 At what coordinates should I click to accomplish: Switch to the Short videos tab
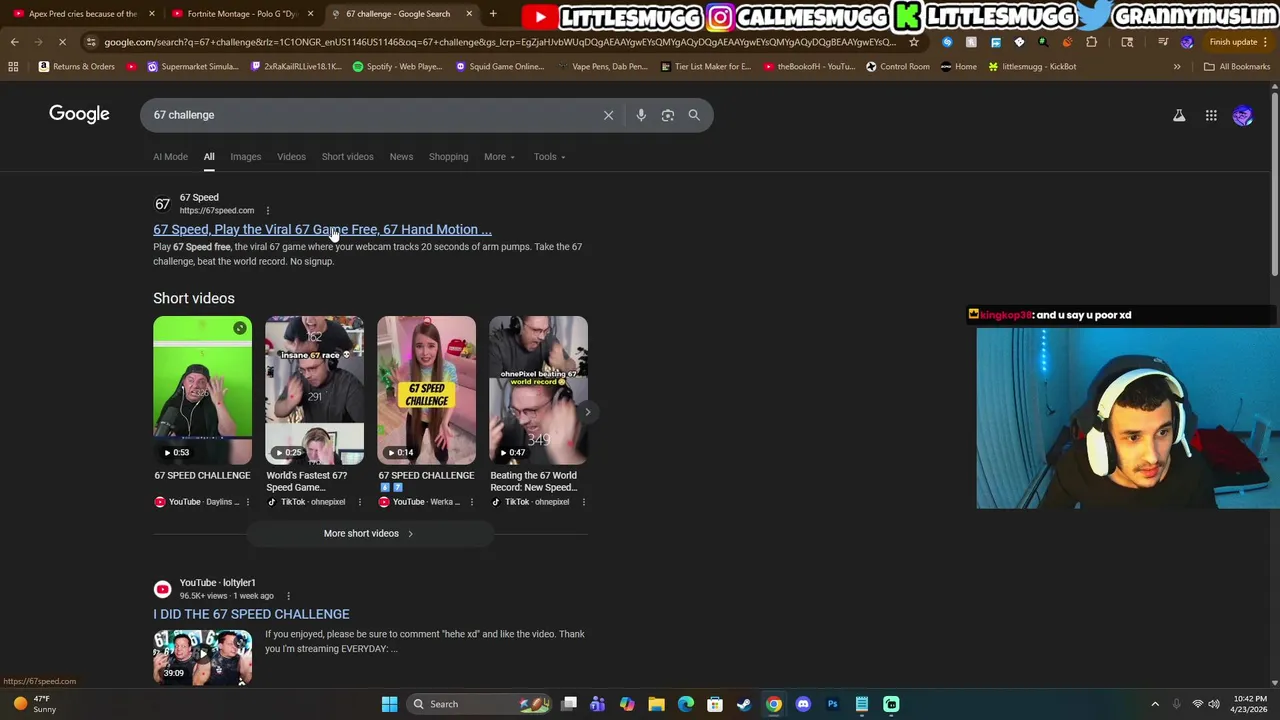(347, 157)
